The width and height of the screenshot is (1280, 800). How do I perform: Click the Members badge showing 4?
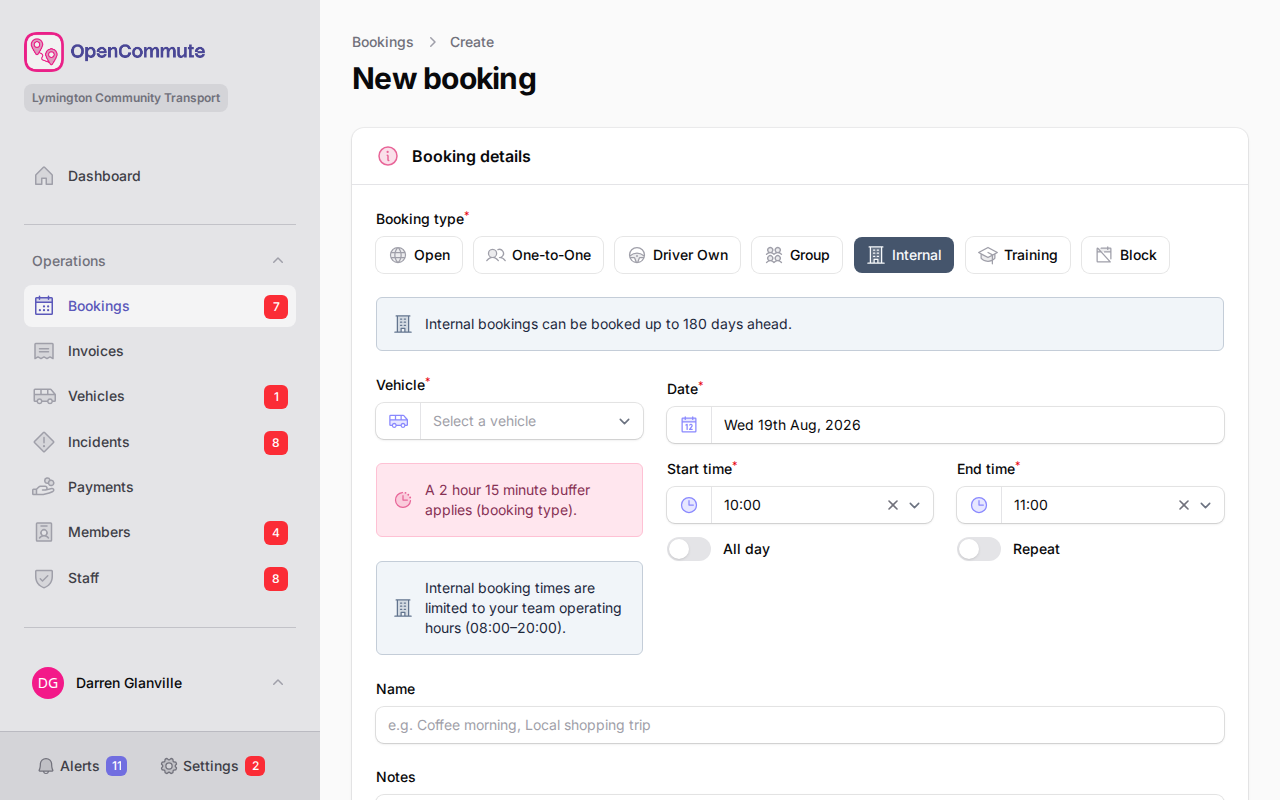click(276, 533)
